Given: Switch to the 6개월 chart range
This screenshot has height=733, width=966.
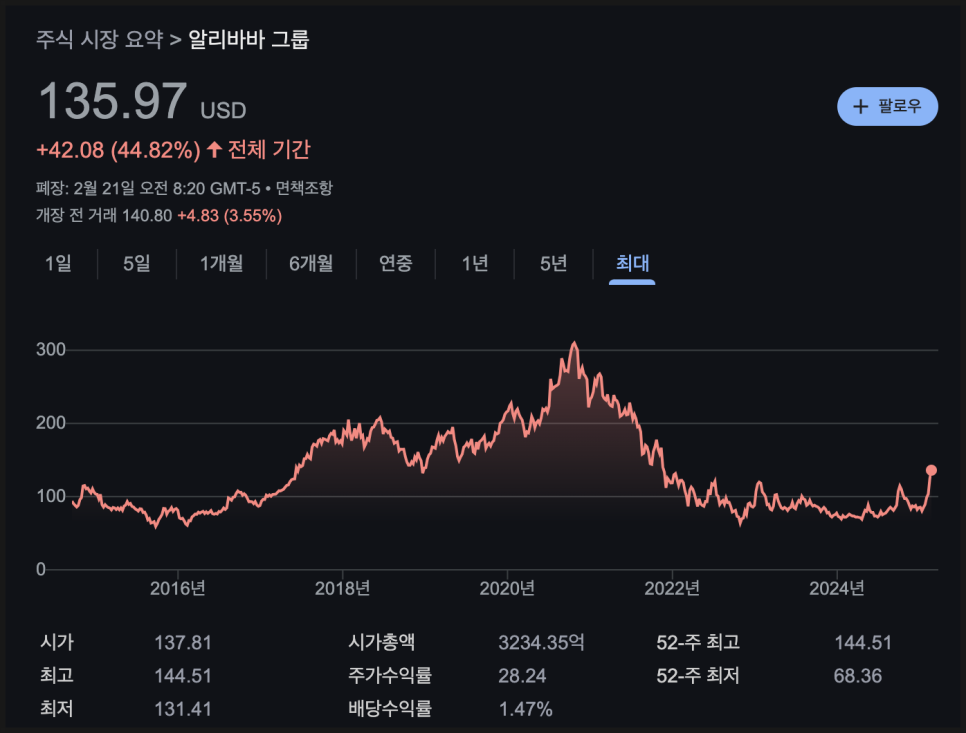Looking at the screenshot, I should click(x=311, y=264).
